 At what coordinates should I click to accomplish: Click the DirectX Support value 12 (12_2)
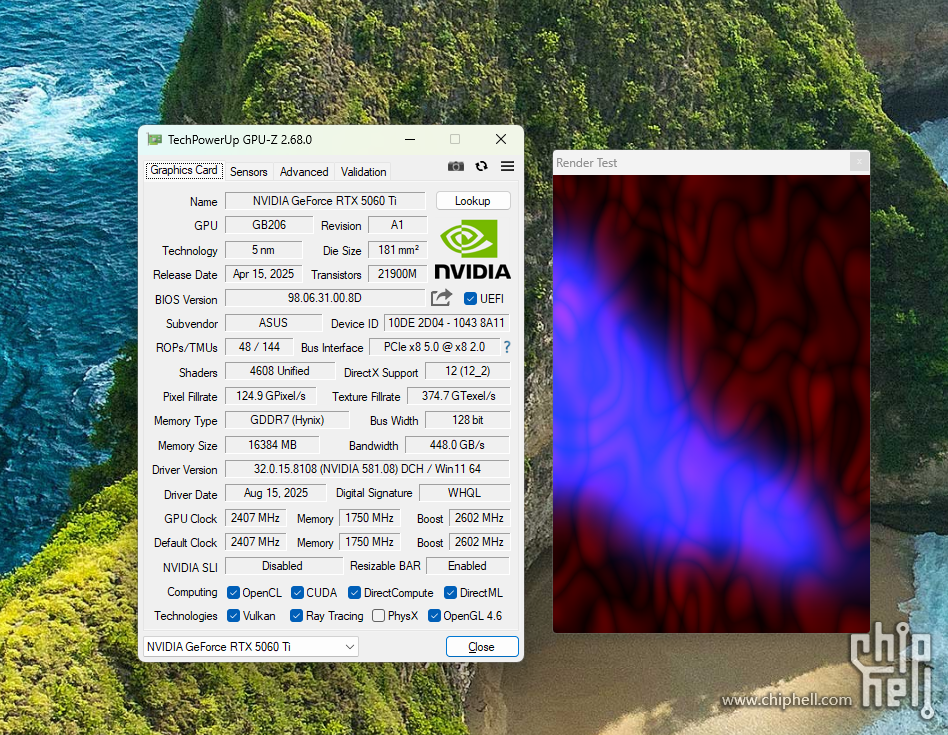(x=468, y=371)
